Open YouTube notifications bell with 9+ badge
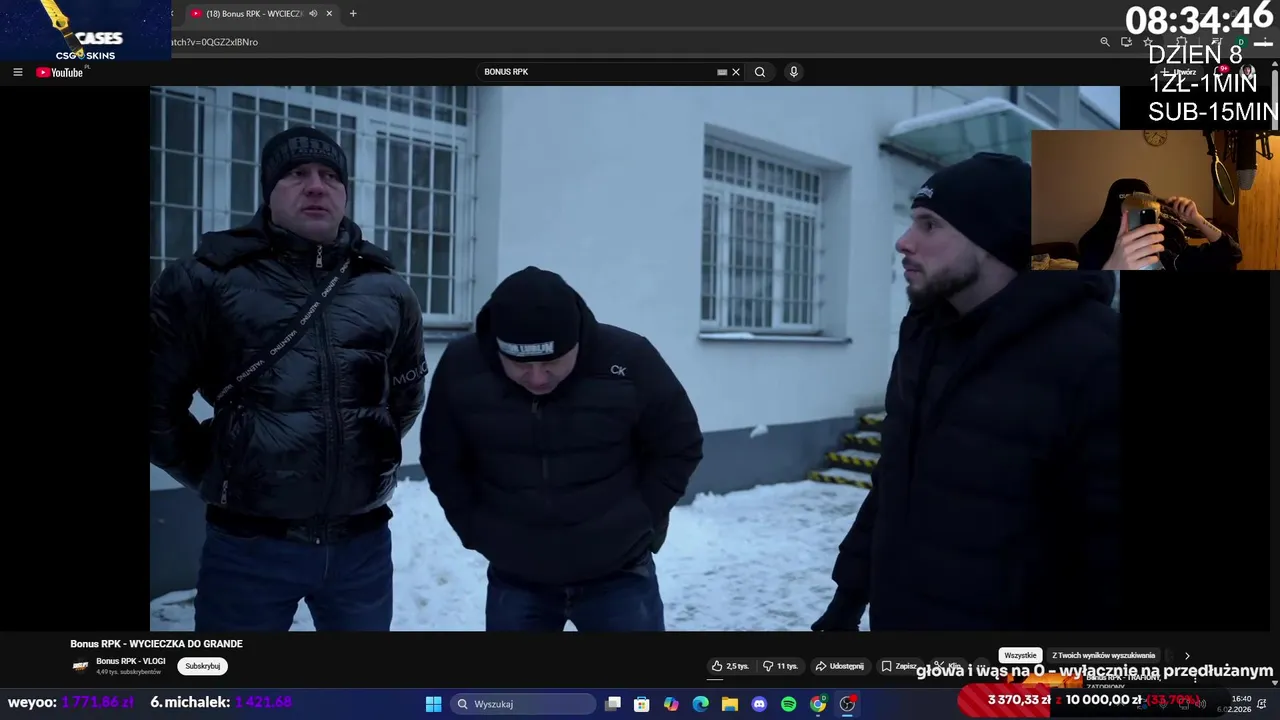Screen dimensions: 1280x720 point(1219,72)
